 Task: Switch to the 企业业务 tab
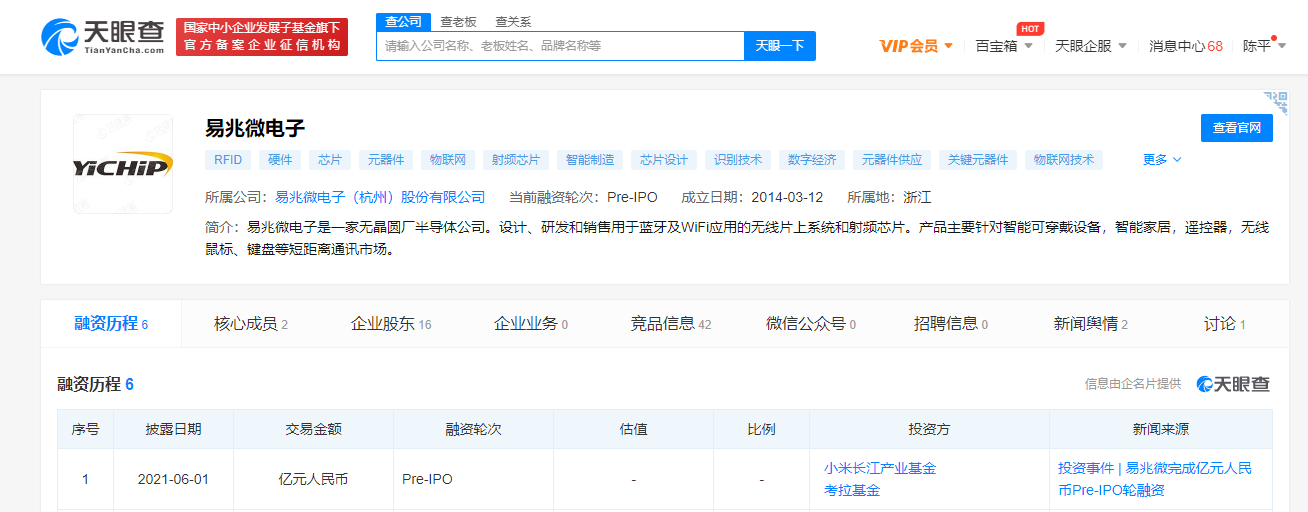click(531, 324)
